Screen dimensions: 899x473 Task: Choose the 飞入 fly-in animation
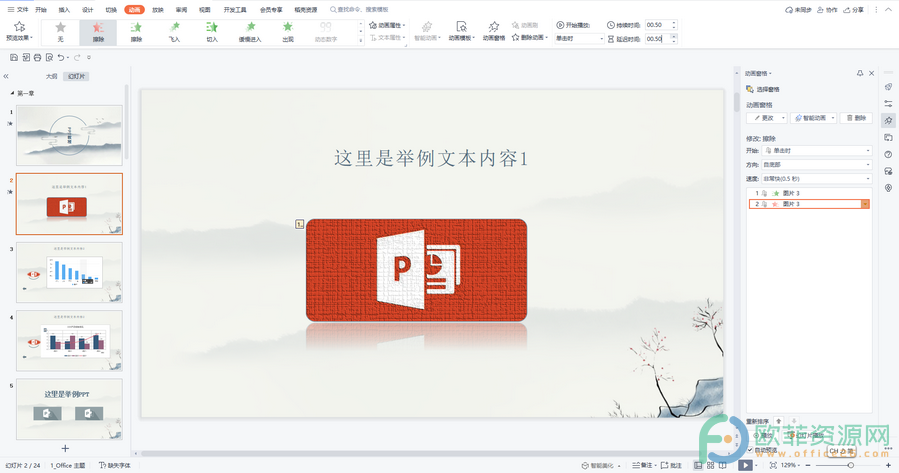(174, 32)
